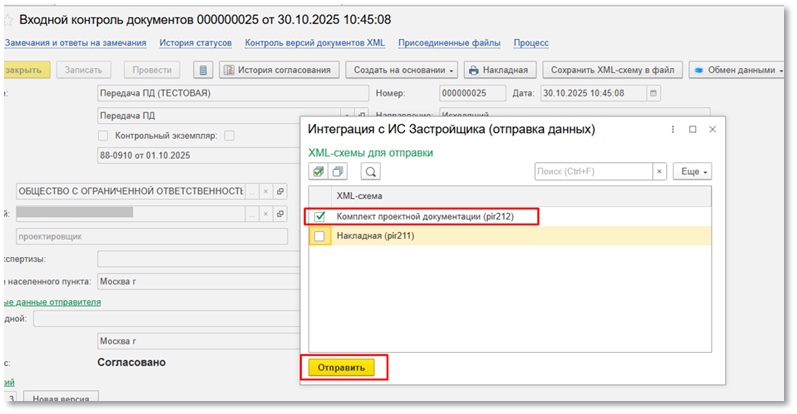Switch to Присоединенные файлы section
This screenshot has height=414, width=797.
(x=449, y=43)
